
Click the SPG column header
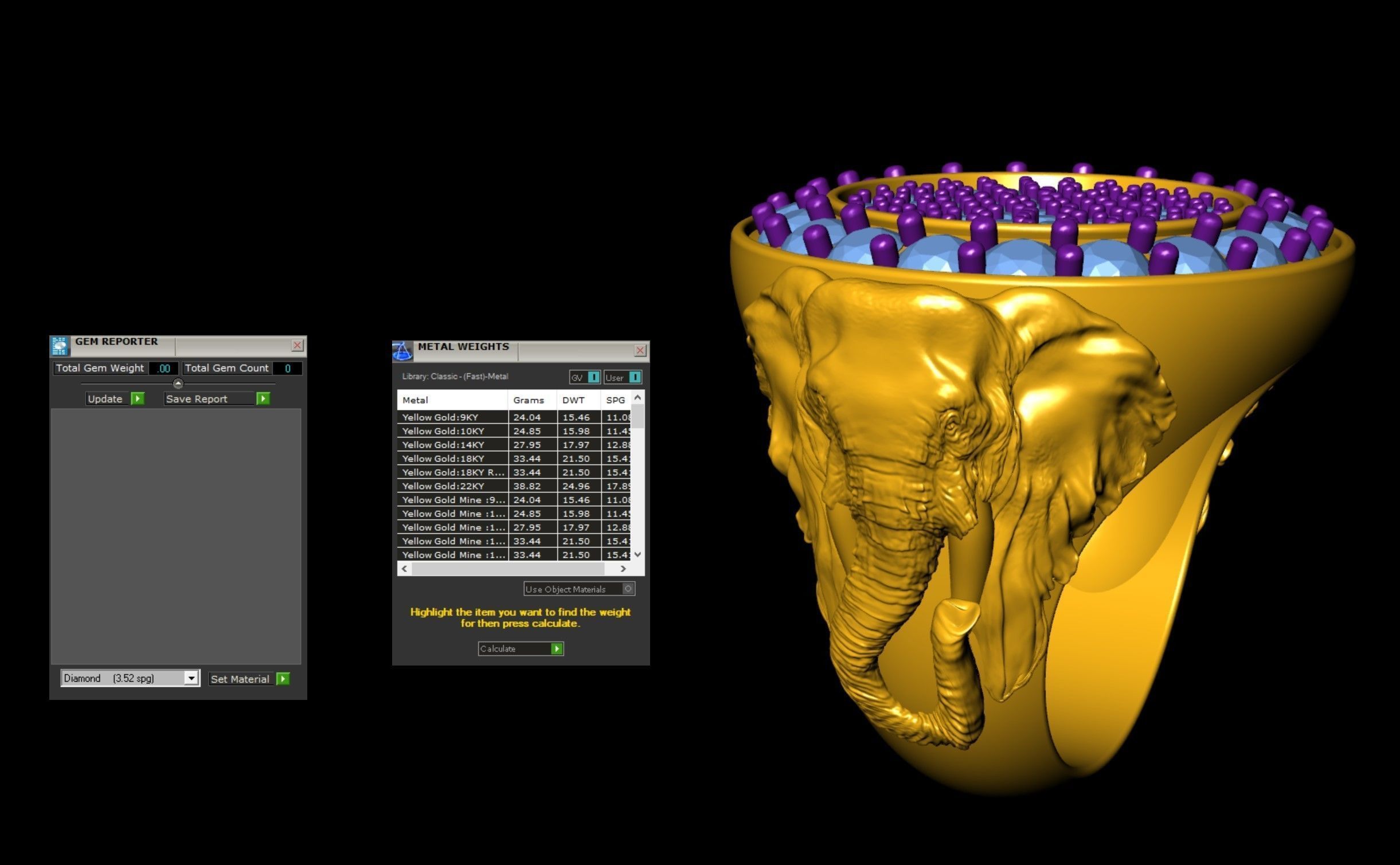(616, 400)
